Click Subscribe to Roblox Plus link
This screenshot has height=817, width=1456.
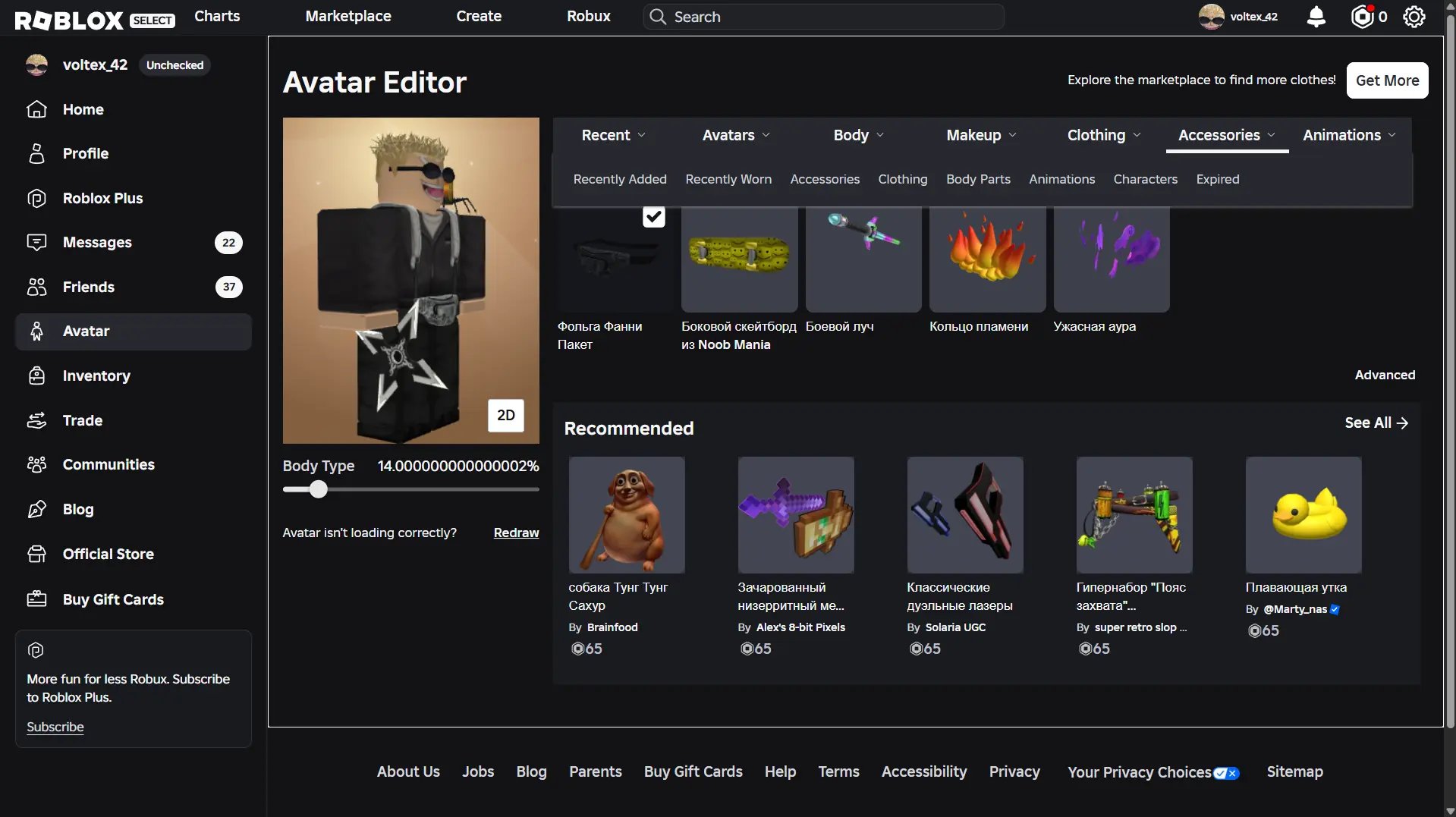coord(55,727)
